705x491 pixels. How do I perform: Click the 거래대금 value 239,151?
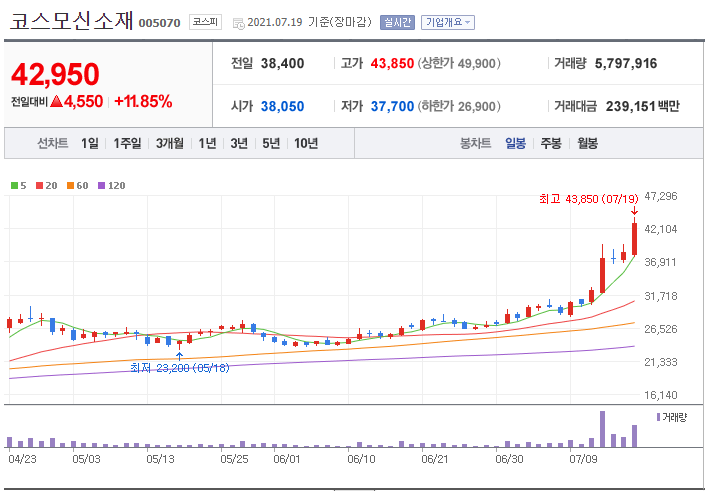631,107
